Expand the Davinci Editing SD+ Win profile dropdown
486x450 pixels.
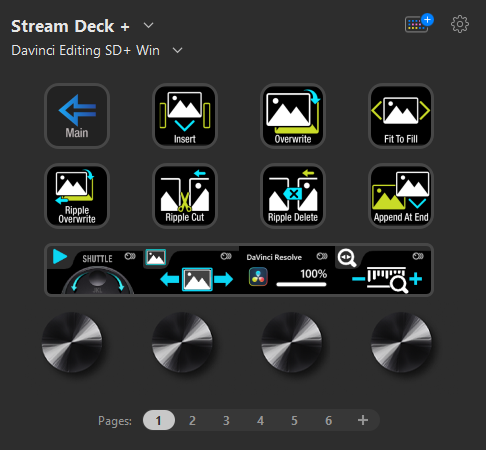(x=177, y=50)
